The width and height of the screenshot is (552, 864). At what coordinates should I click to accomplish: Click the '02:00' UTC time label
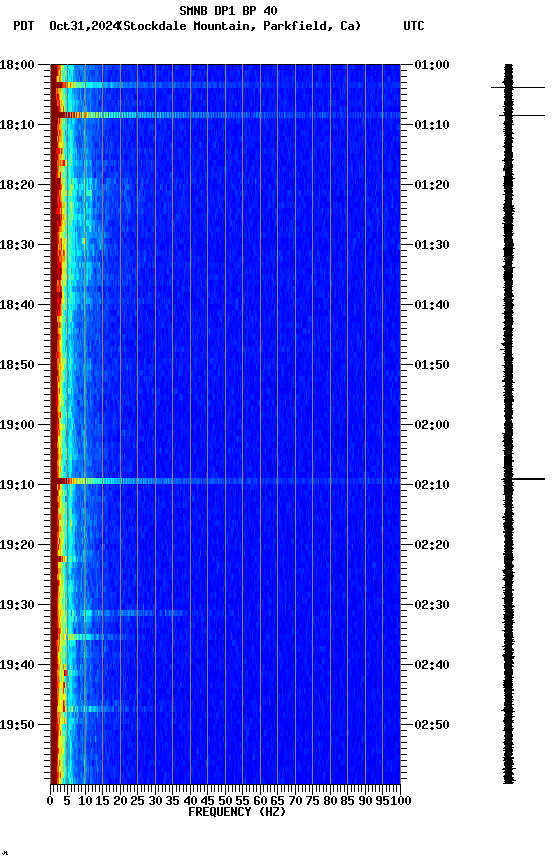432,425
